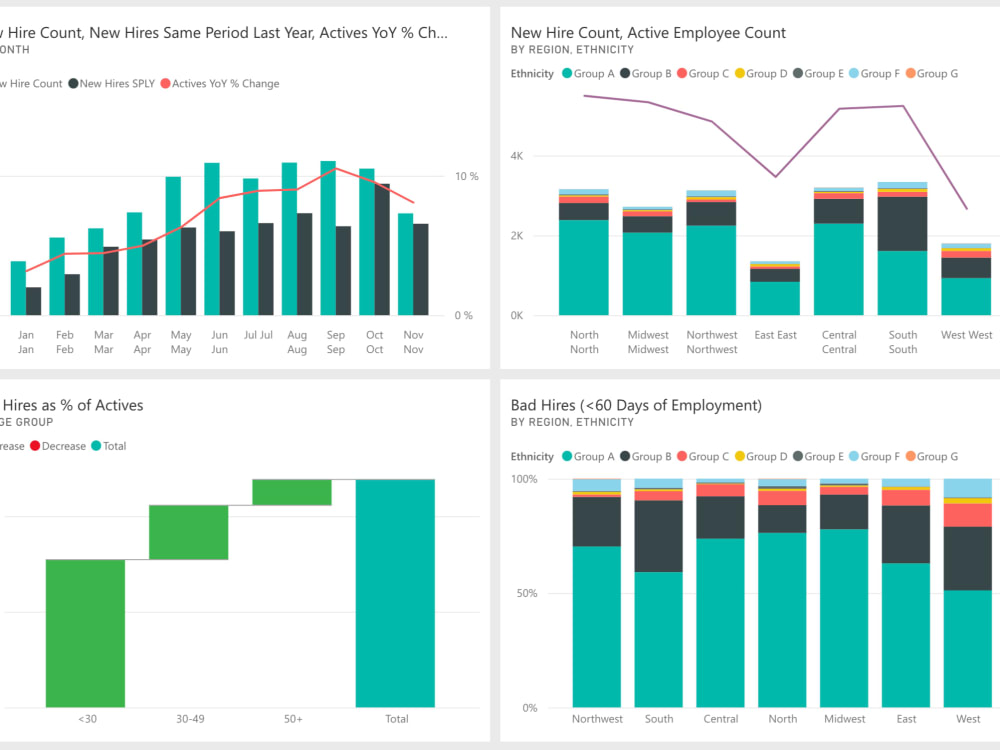
Task: Click the Ethnicity legend label to expand options
Action: [x=531, y=73]
